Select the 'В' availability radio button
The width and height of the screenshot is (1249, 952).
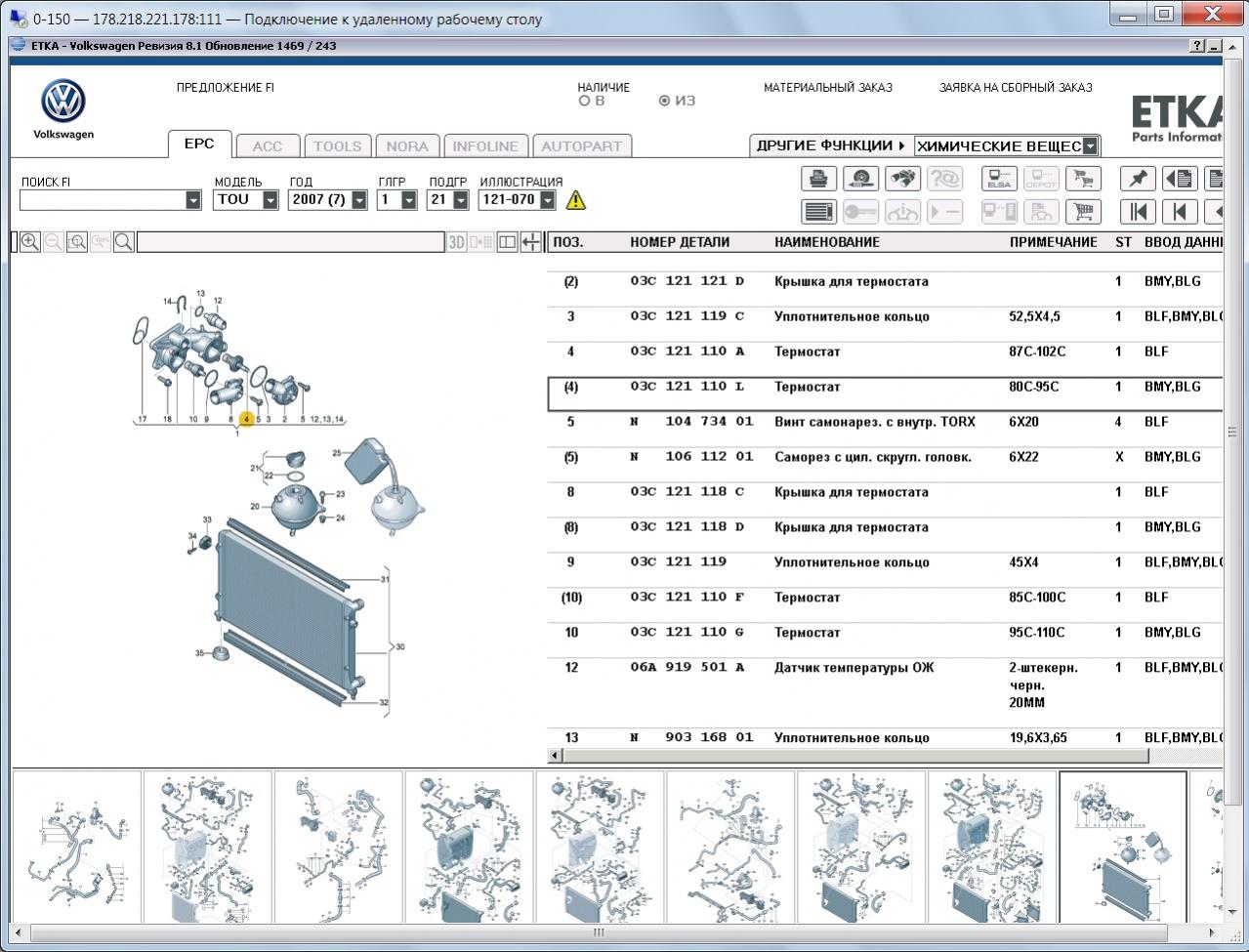point(584,101)
